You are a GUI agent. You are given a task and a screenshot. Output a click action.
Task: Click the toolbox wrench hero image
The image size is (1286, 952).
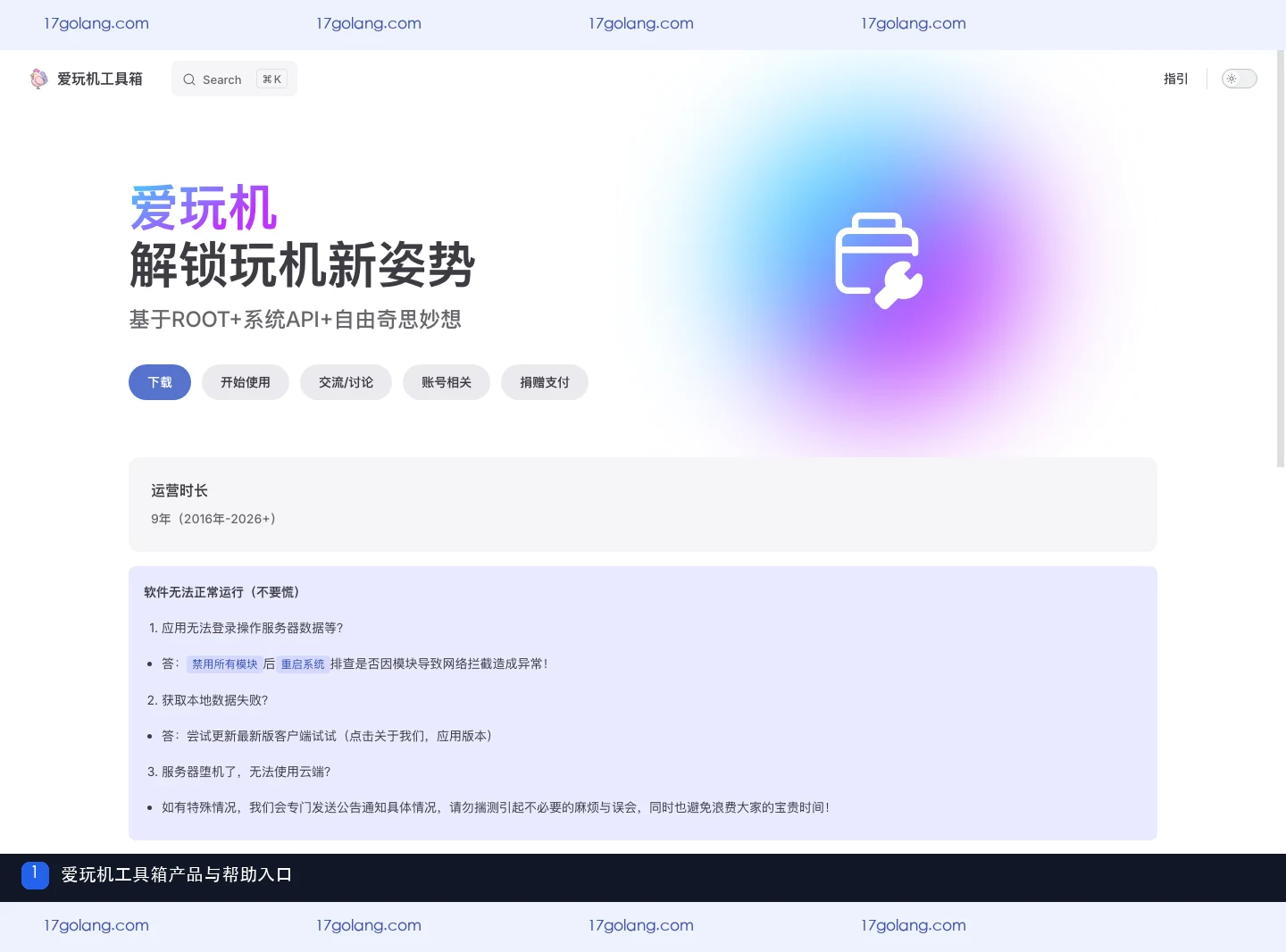(879, 260)
